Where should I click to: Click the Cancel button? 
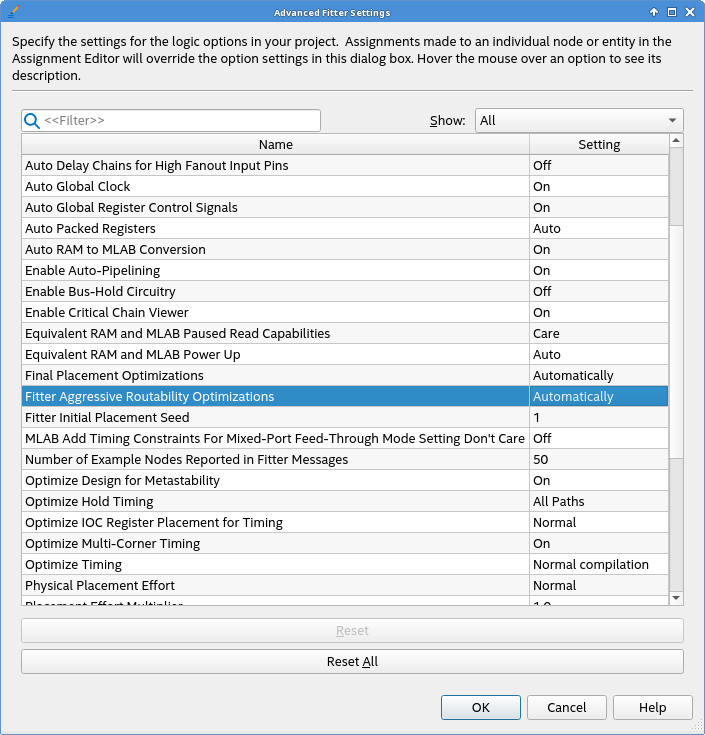pos(567,708)
